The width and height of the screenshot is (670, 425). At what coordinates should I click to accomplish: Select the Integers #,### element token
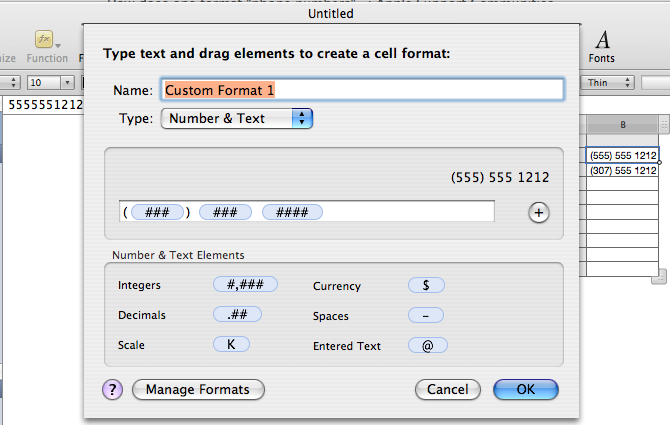click(245, 285)
